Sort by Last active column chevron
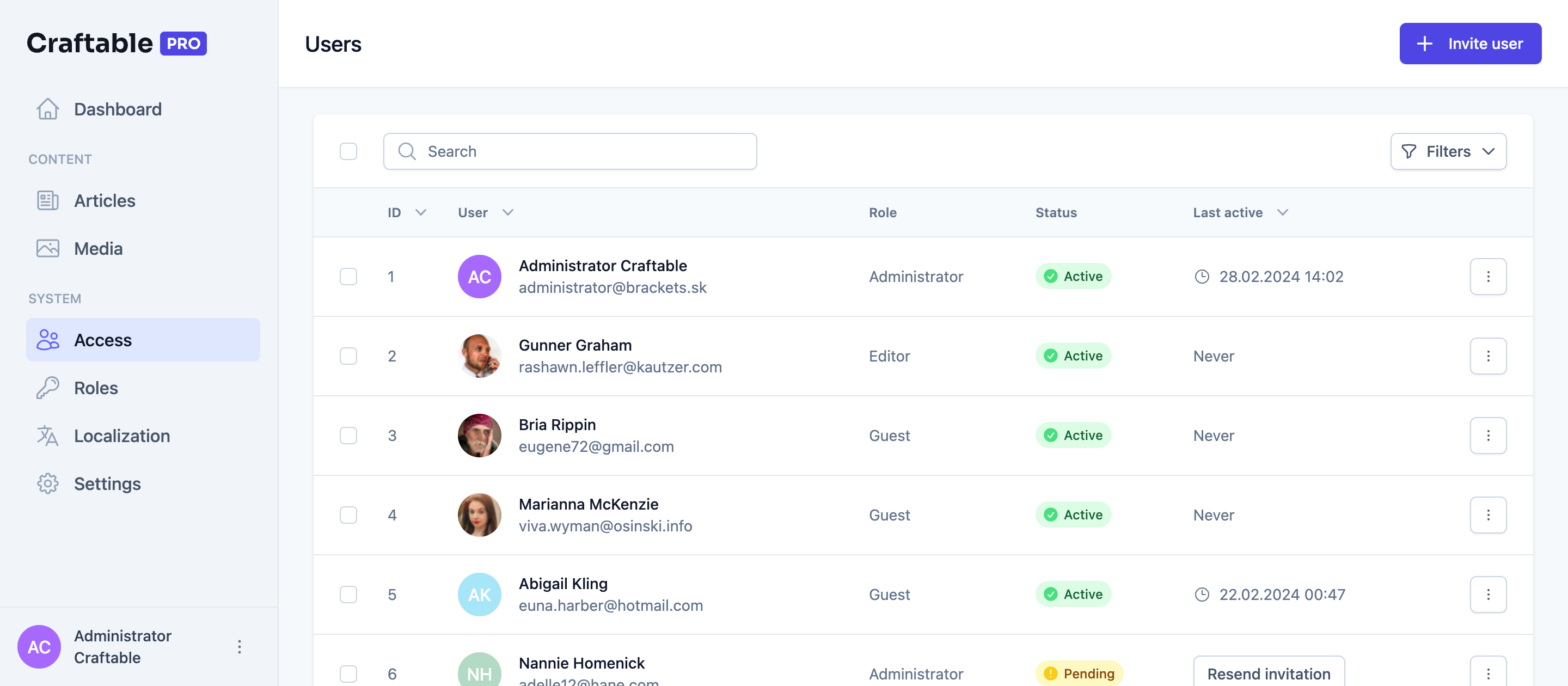 coord(1283,212)
